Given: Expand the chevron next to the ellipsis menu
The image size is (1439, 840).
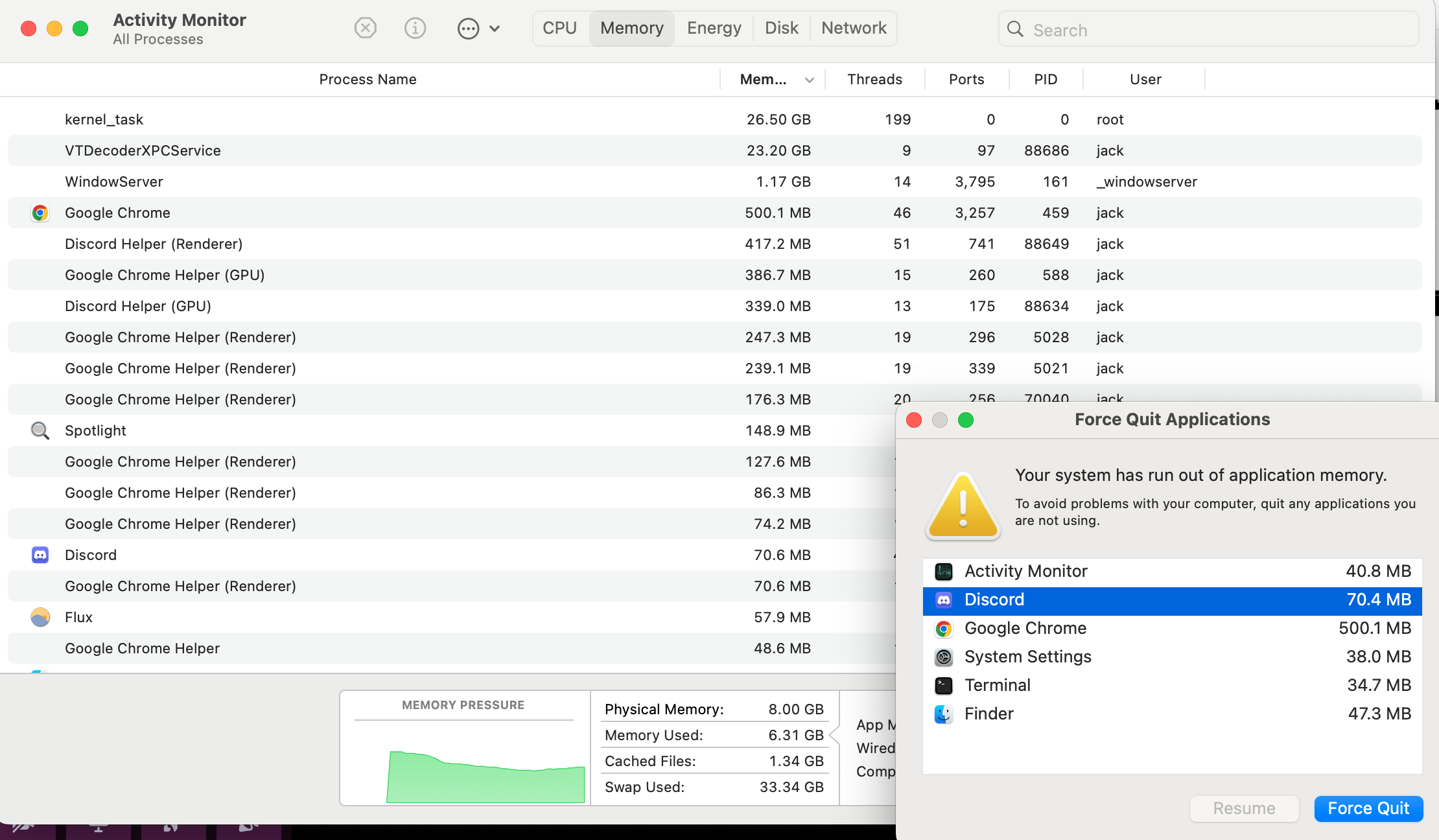Looking at the screenshot, I should pyautogui.click(x=495, y=29).
